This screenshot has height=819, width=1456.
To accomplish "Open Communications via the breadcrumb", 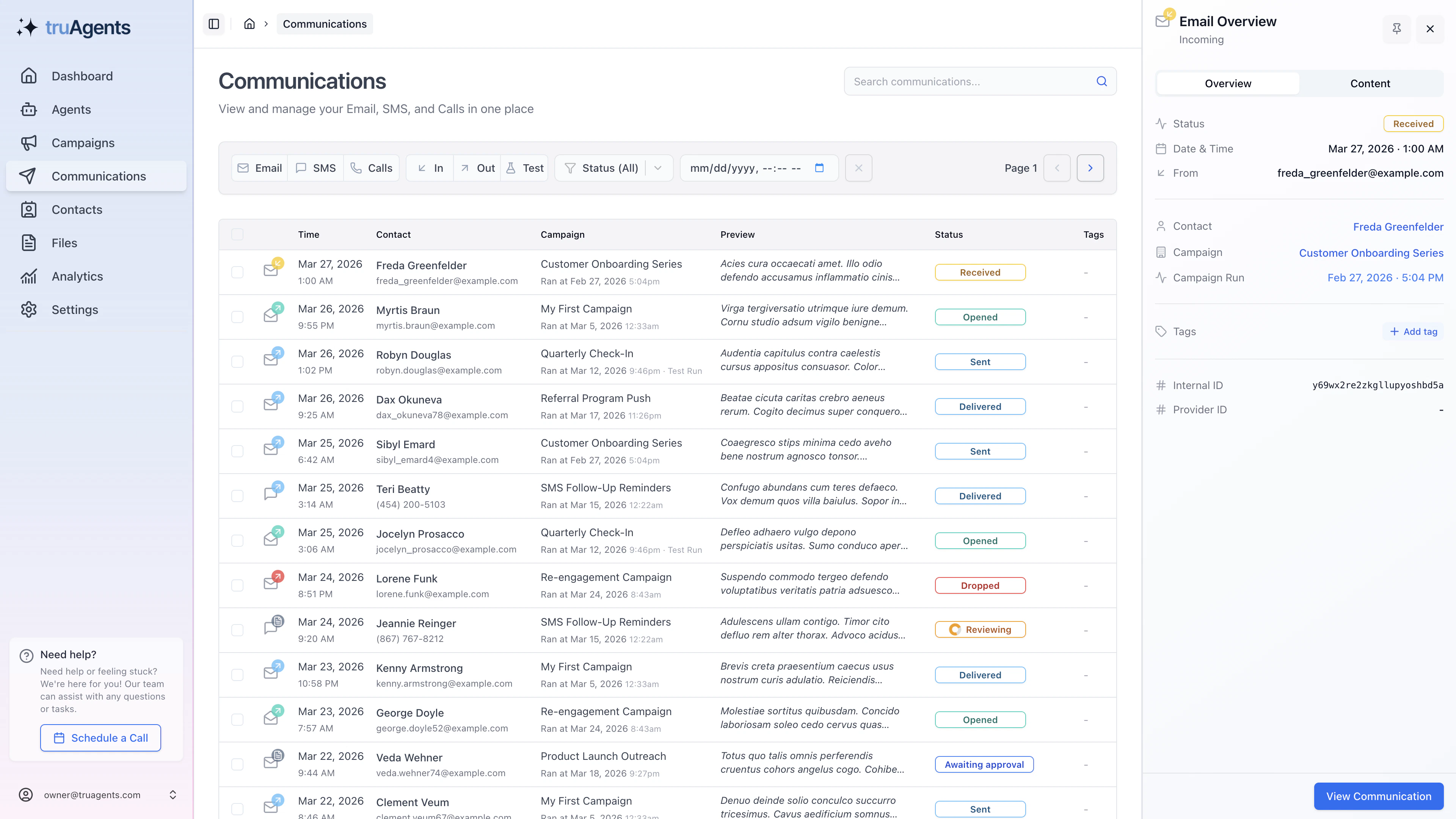I will point(325,24).
